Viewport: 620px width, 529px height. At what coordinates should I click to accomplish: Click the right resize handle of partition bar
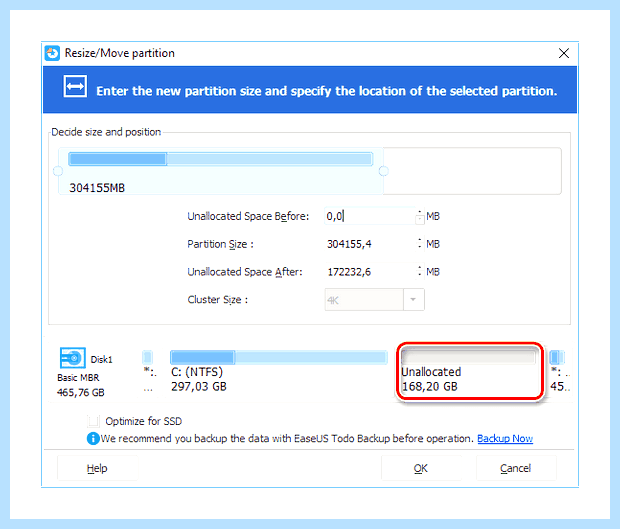click(x=384, y=171)
